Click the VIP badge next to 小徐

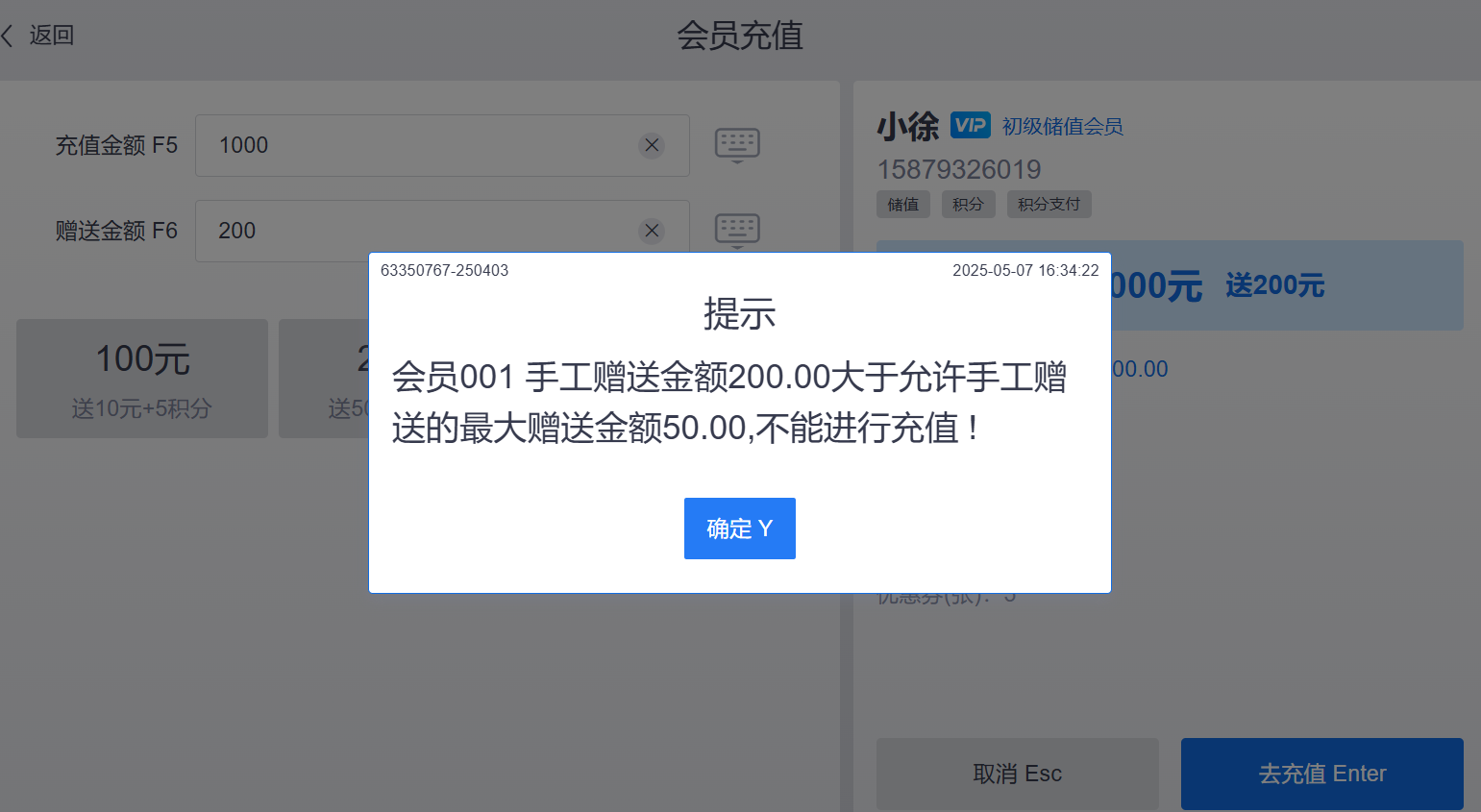971,125
